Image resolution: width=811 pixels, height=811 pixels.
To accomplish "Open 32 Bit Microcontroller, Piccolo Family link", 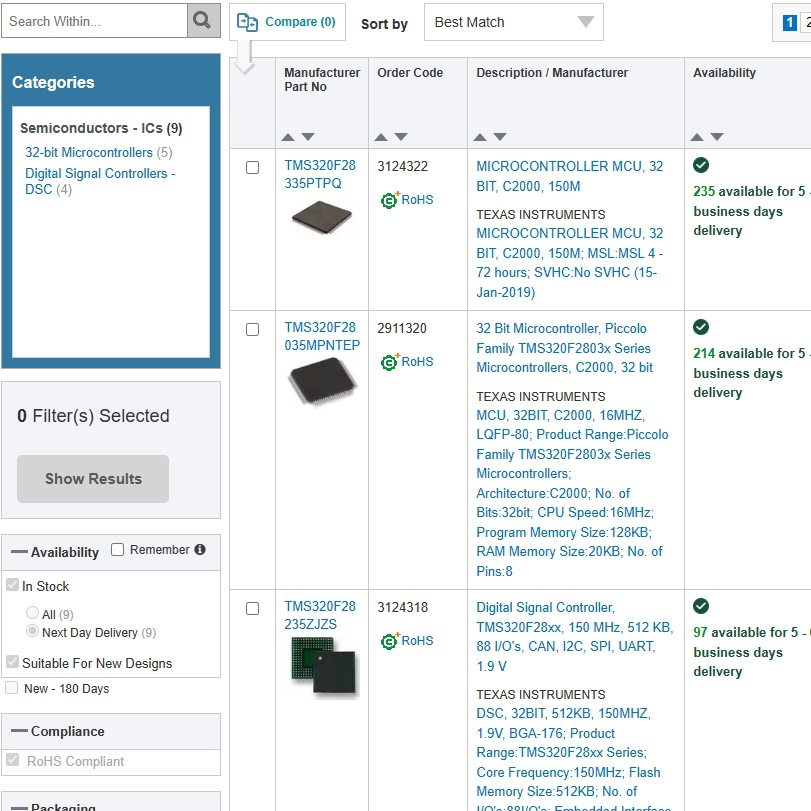I will point(564,348).
